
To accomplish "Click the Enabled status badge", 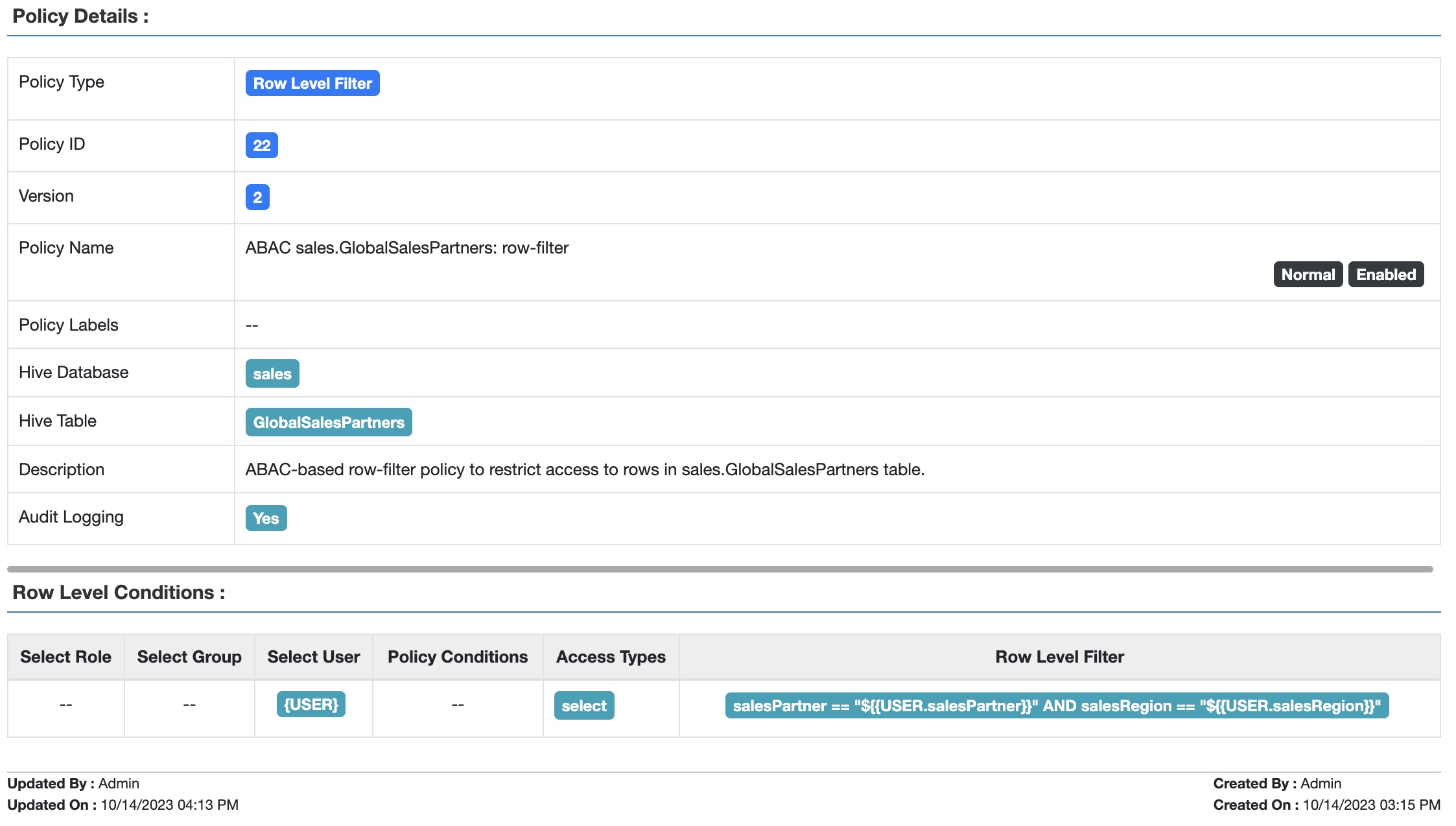I will point(1385,274).
